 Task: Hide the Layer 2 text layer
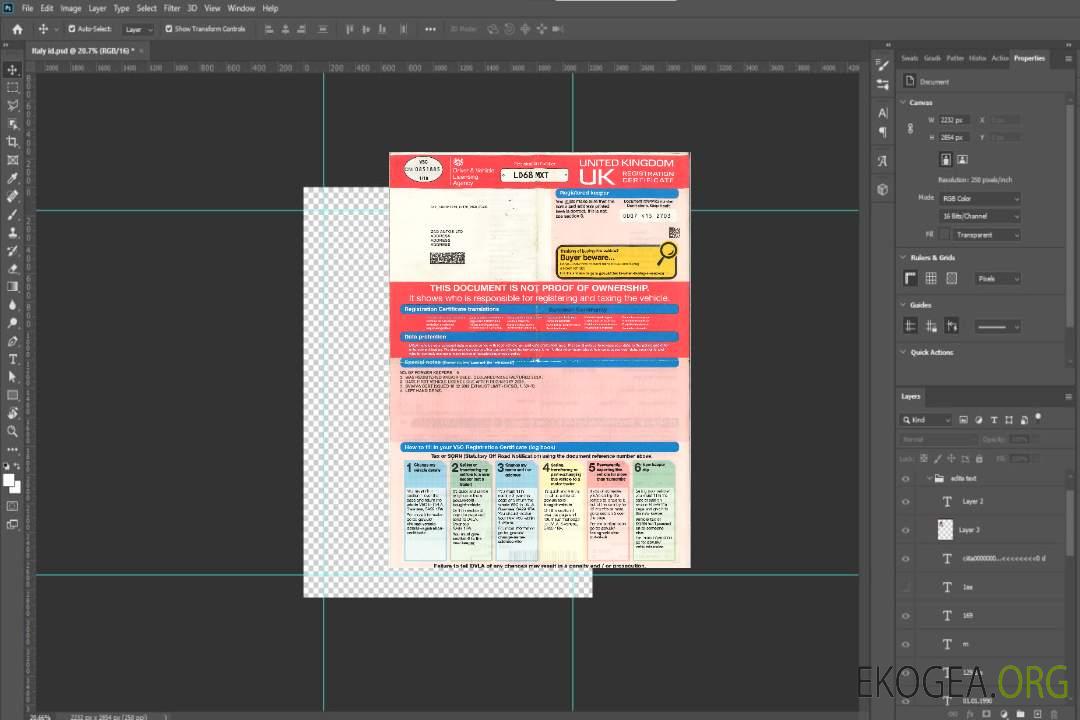click(906, 502)
